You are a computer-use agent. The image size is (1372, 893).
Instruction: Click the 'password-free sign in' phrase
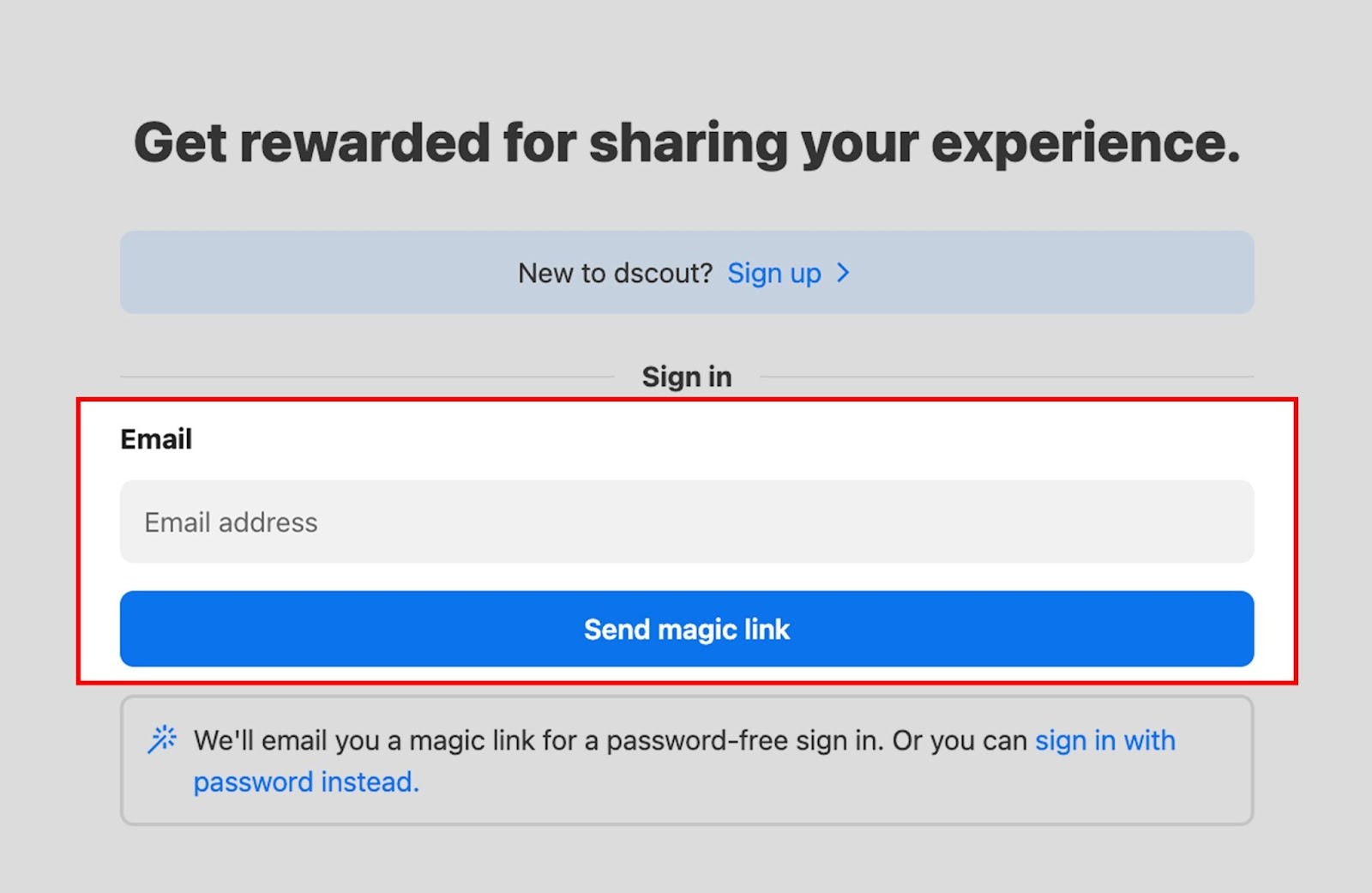744,740
